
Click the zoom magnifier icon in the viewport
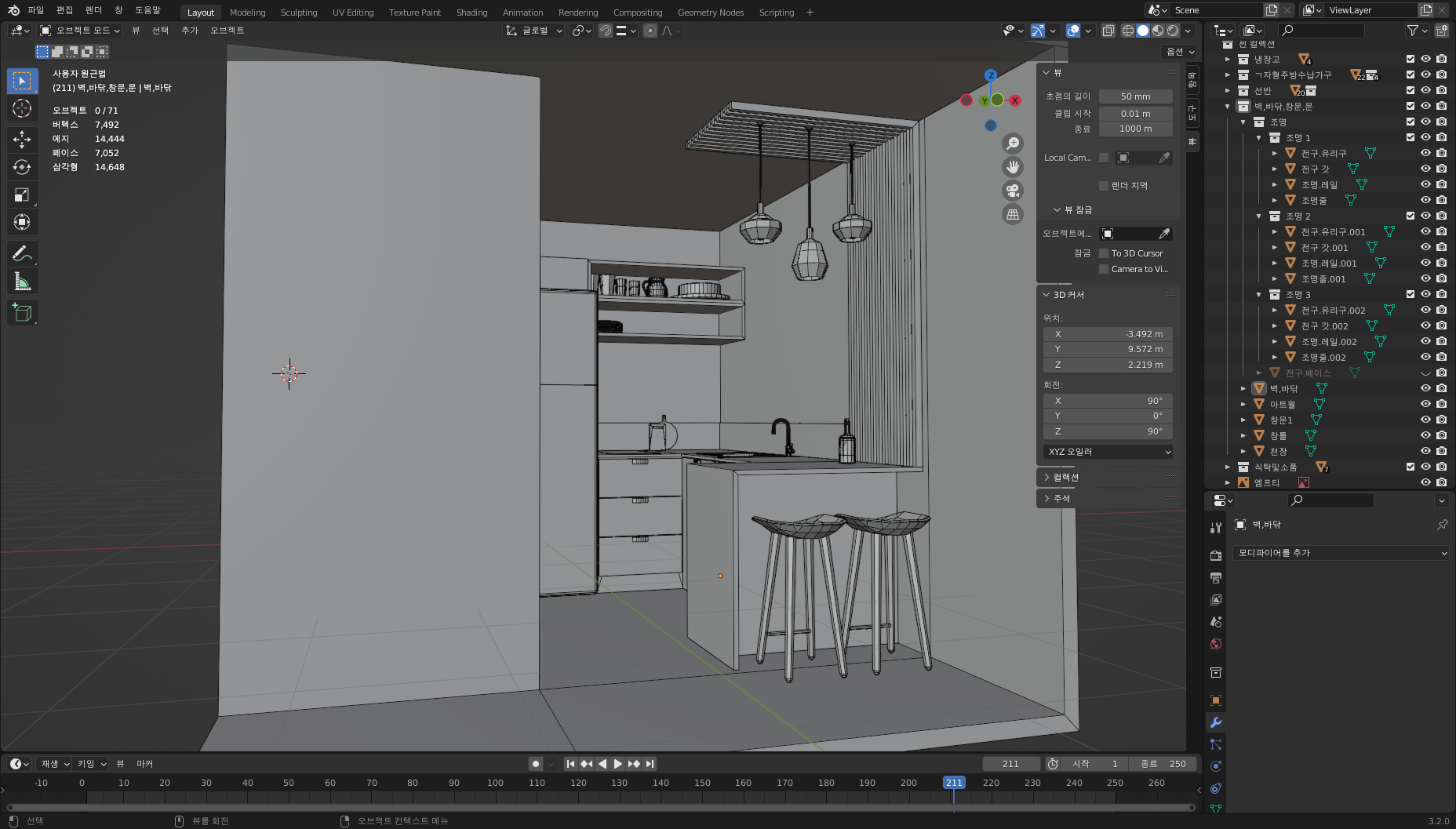(1013, 144)
